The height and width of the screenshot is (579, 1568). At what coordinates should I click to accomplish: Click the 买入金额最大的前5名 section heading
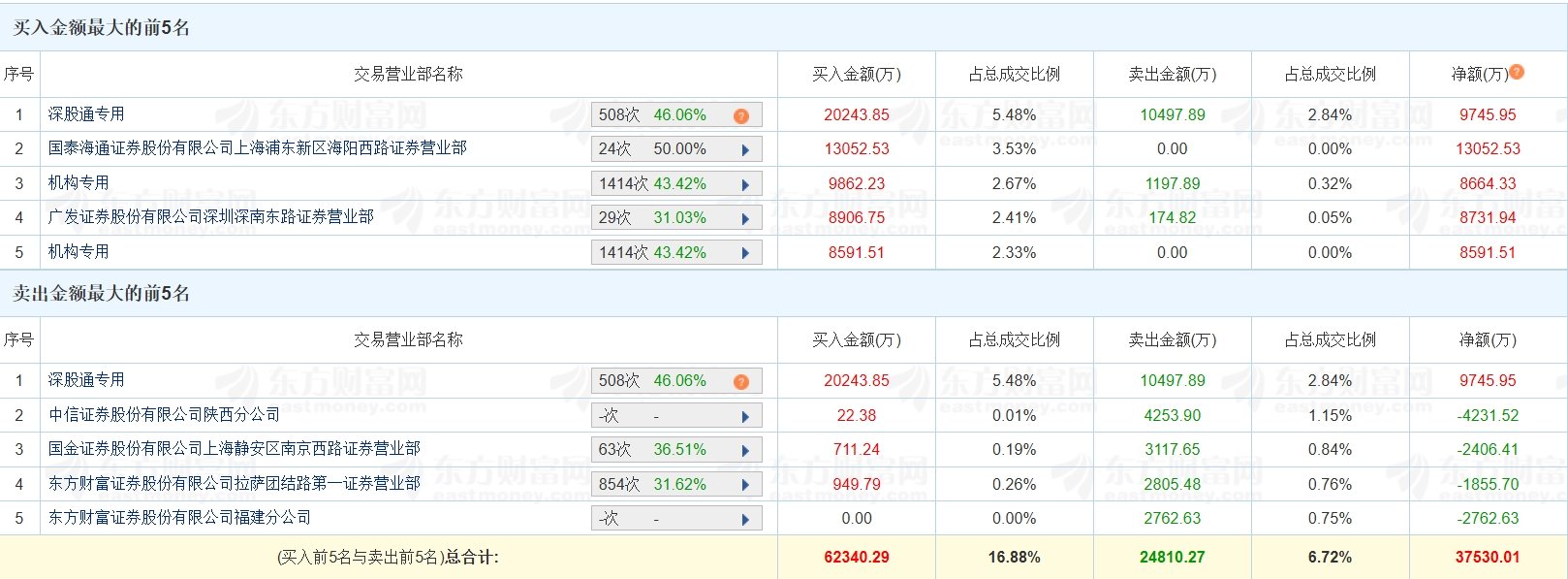pos(101,27)
